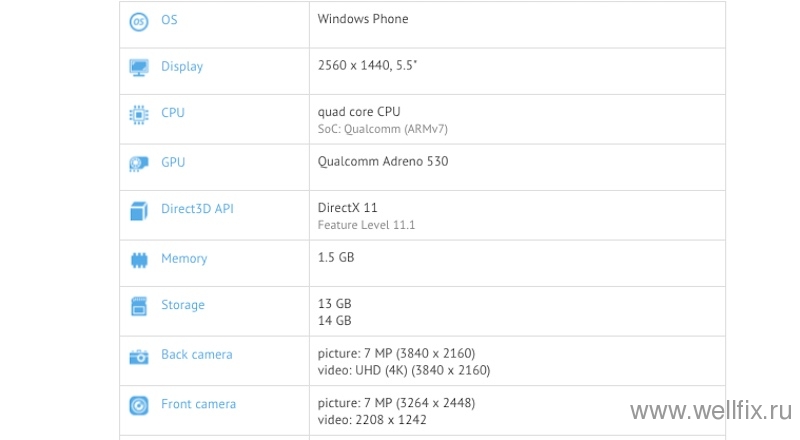Click the Back camera label
Viewport: 800px width, 440px height.
tap(197, 354)
